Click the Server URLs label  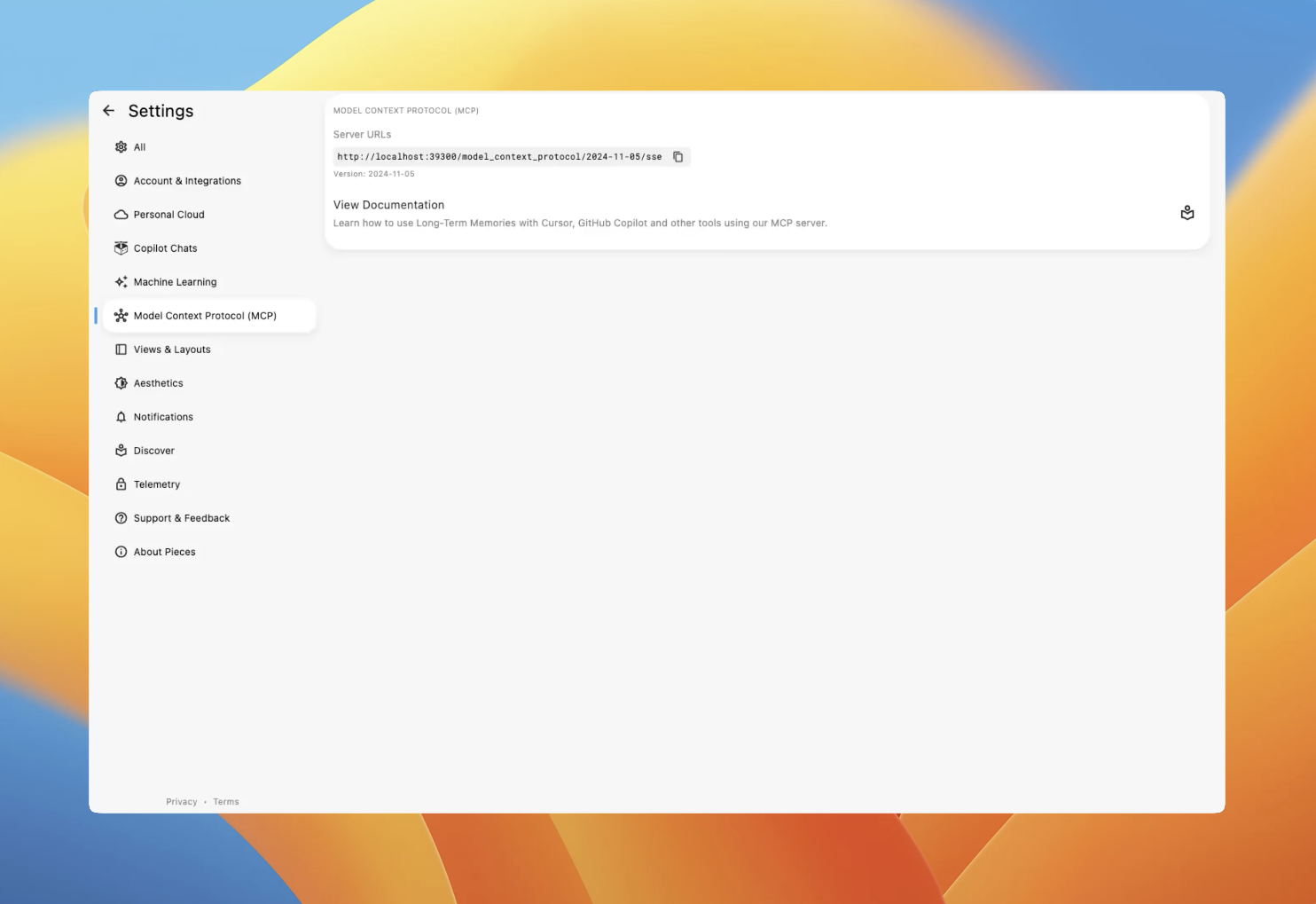click(x=362, y=135)
